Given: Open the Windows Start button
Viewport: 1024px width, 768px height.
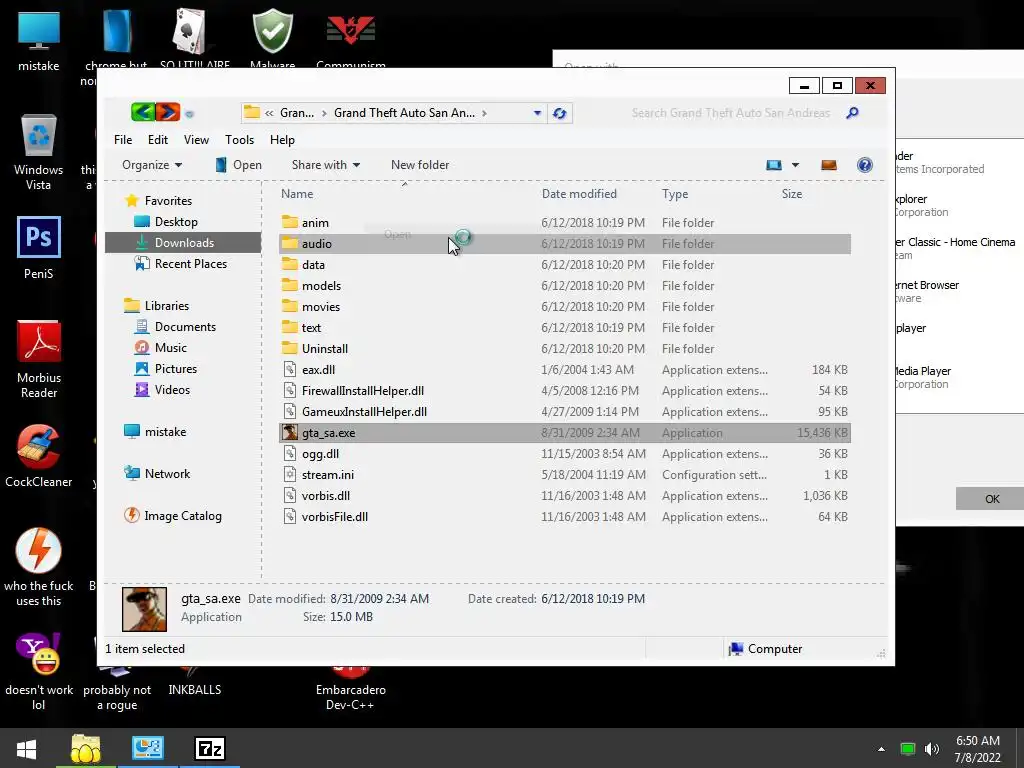Looking at the screenshot, I should 27,748.
